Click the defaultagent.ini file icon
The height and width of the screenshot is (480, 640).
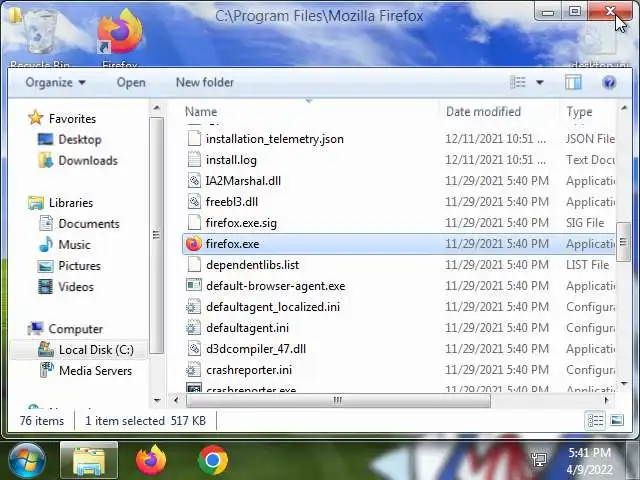194,328
